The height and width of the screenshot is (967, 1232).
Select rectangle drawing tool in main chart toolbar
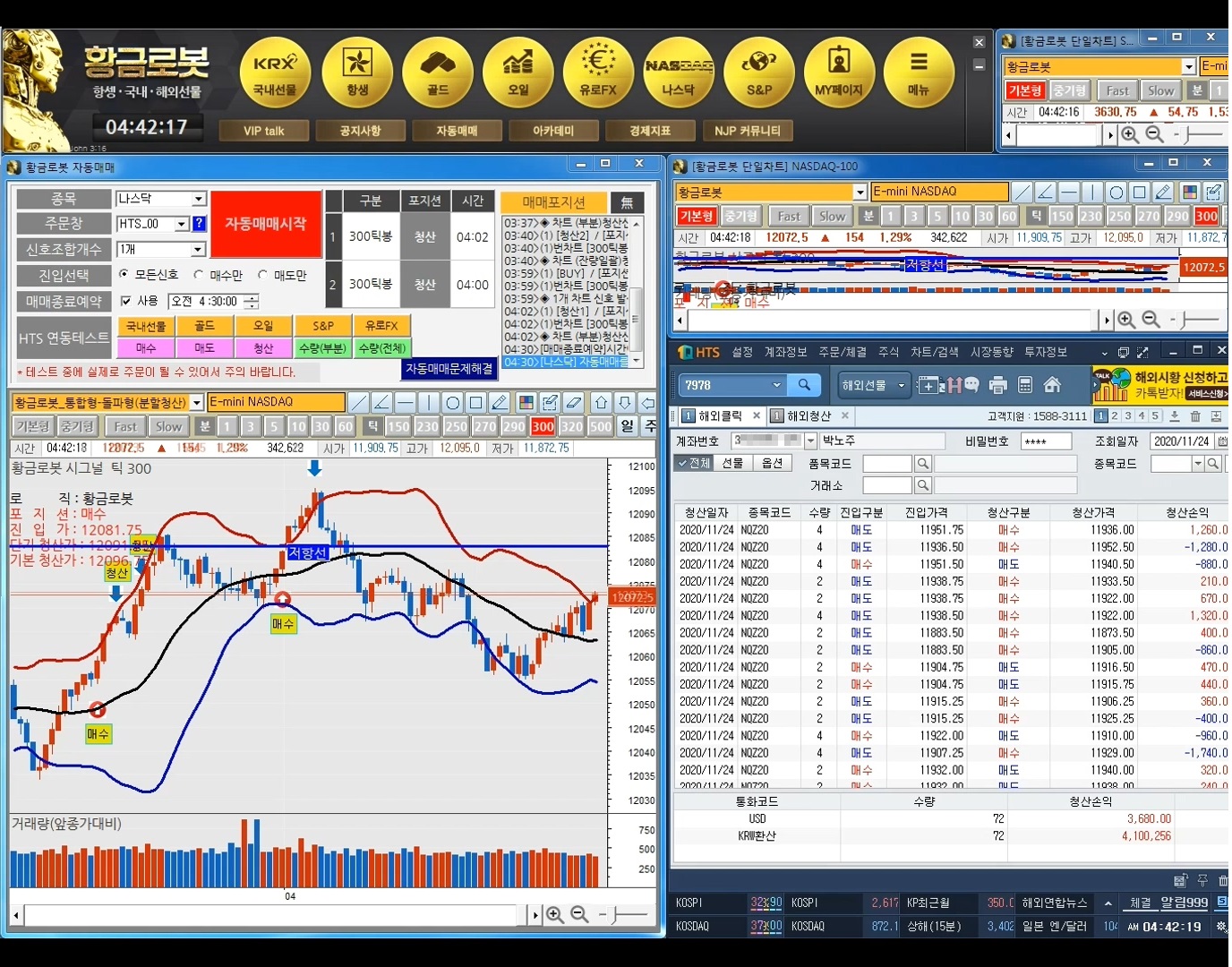point(475,402)
